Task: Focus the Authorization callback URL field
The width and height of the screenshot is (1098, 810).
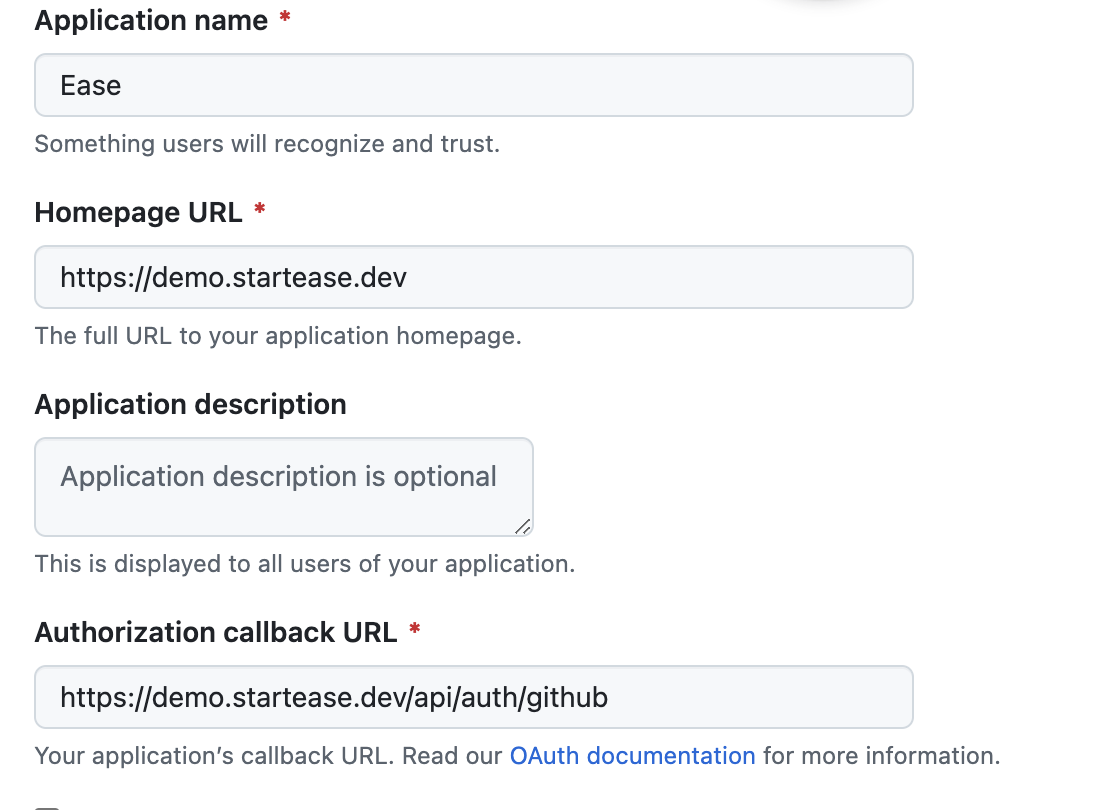Action: pos(474,697)
